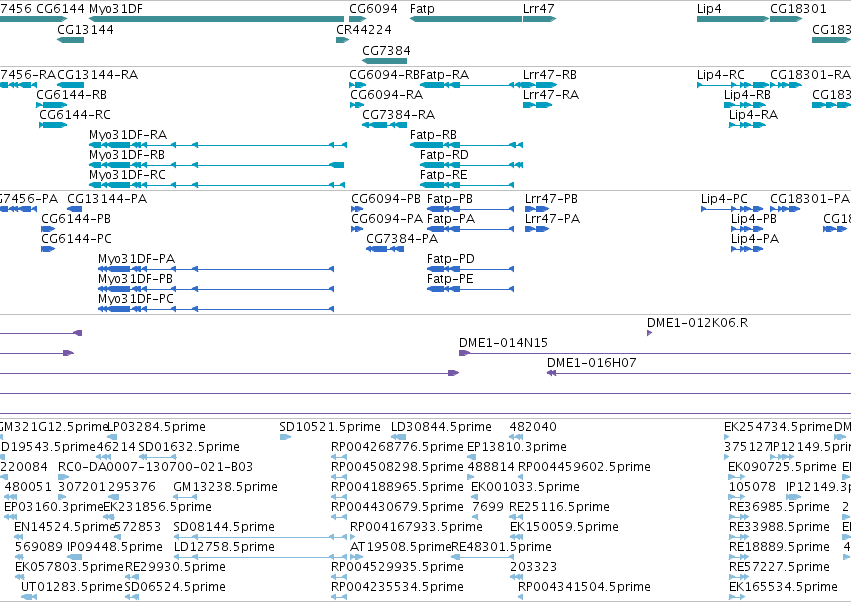
Task: Select protein Lrr47-PB
Action: [537, 209]
